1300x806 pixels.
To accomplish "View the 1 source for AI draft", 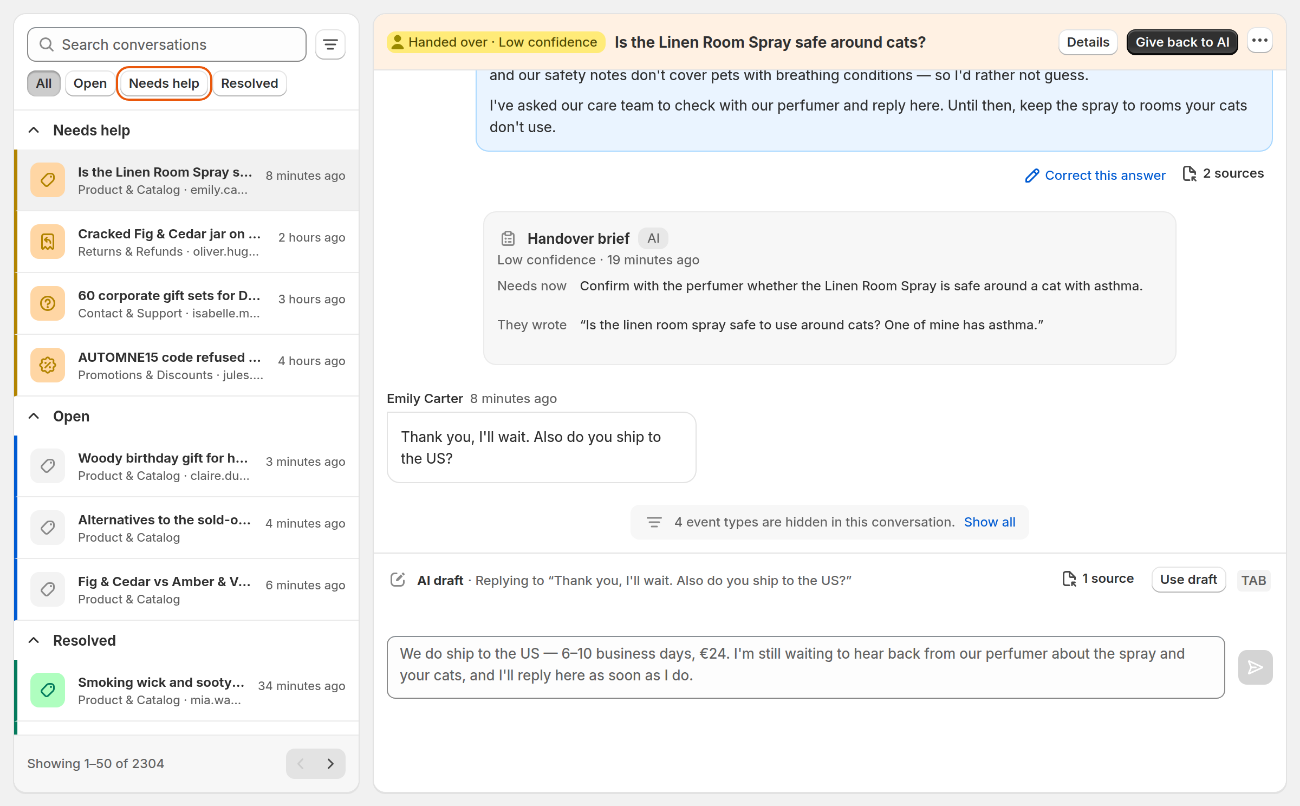I will [1097, 579].
